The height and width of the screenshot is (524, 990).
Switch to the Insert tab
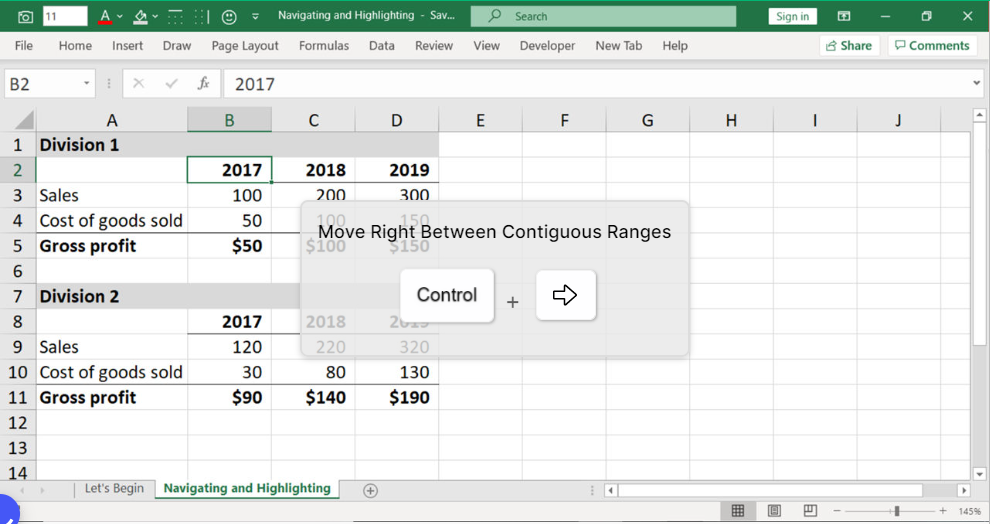coord(128,45)
